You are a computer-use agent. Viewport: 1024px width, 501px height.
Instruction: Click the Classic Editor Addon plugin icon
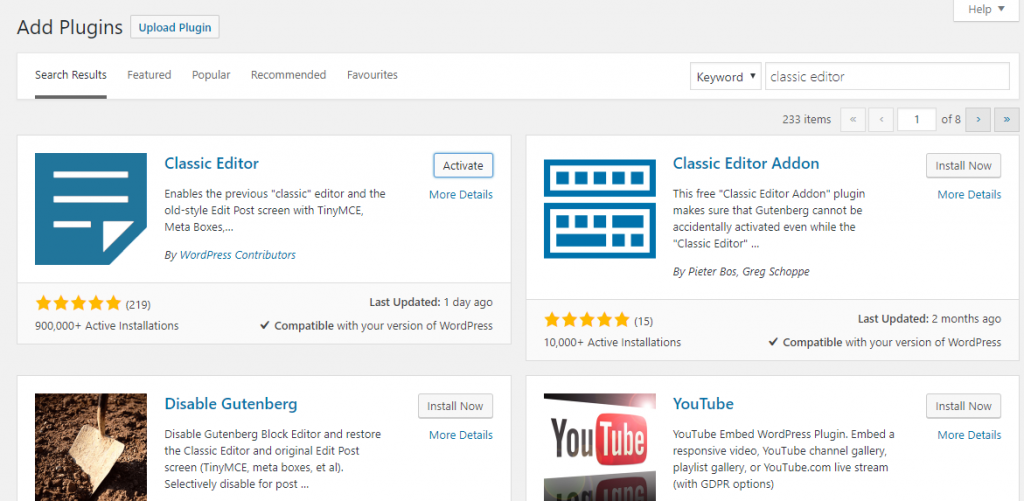point(600,209)
